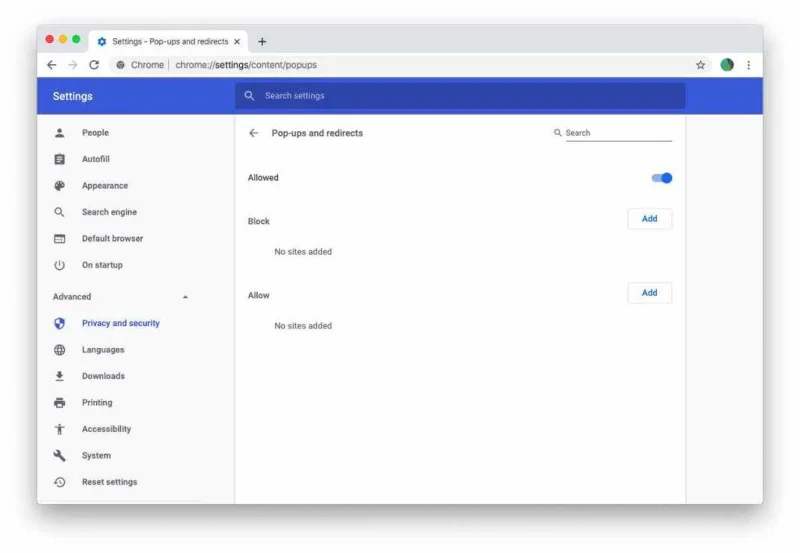Close the Settings tab
The width and height of the screenshot is (800, 553).
pyautogui.click(x=237, y=42)
